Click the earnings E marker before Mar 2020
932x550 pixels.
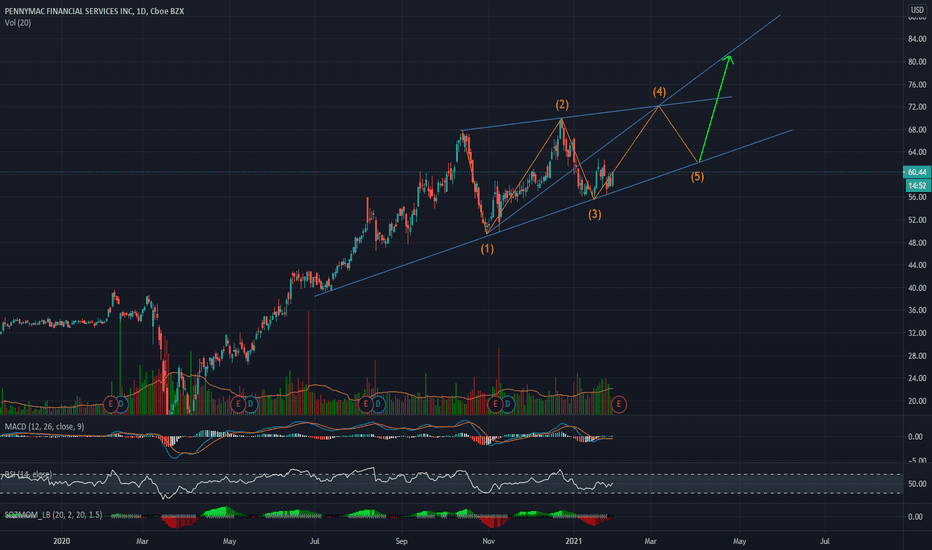tap(110, 404)
